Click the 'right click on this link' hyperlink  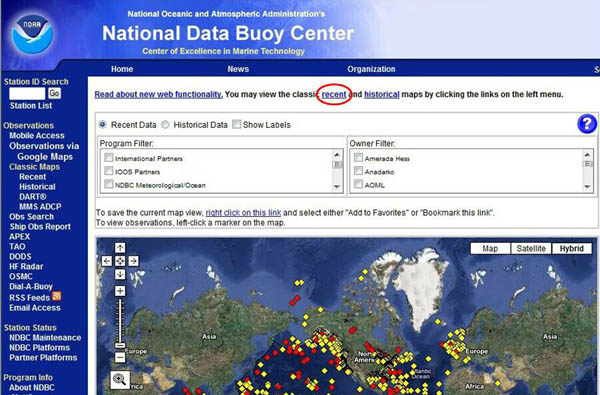pyautogui.click(x=243, y=212)
